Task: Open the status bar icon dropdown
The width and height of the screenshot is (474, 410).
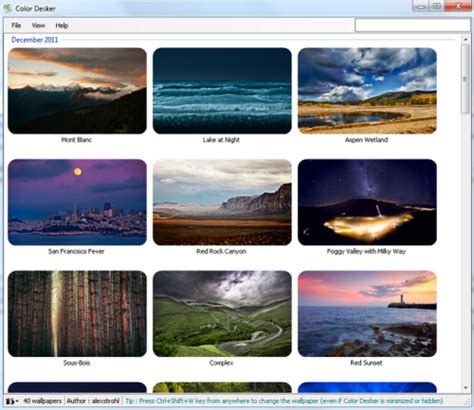Action: (x=12, y=401)
